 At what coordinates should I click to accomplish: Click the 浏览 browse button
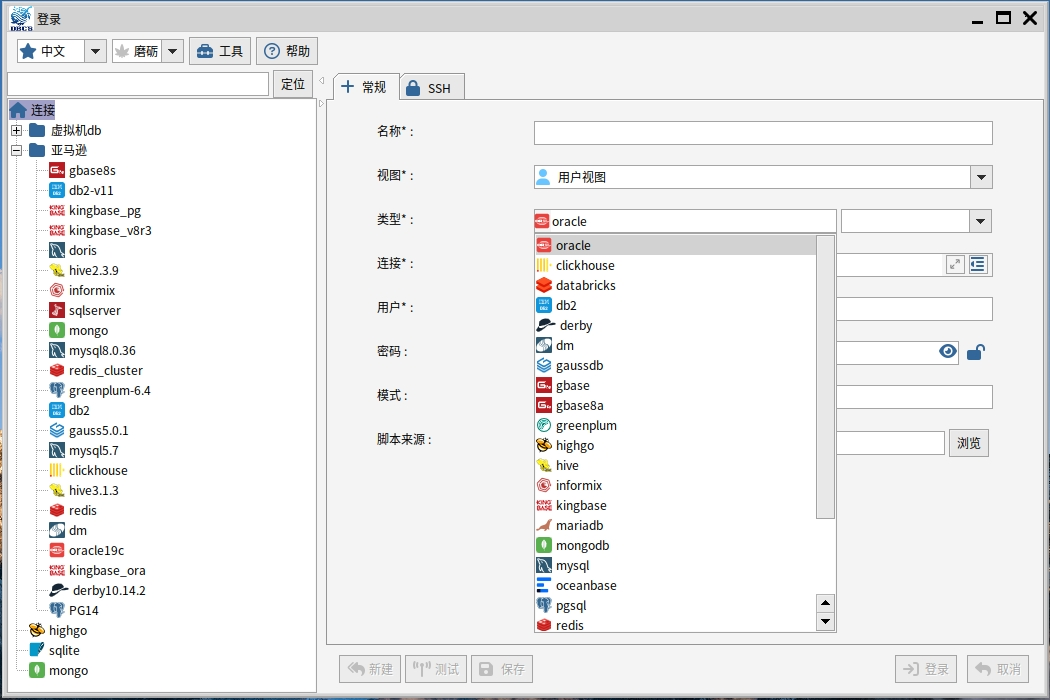click(x=968, y=443)
